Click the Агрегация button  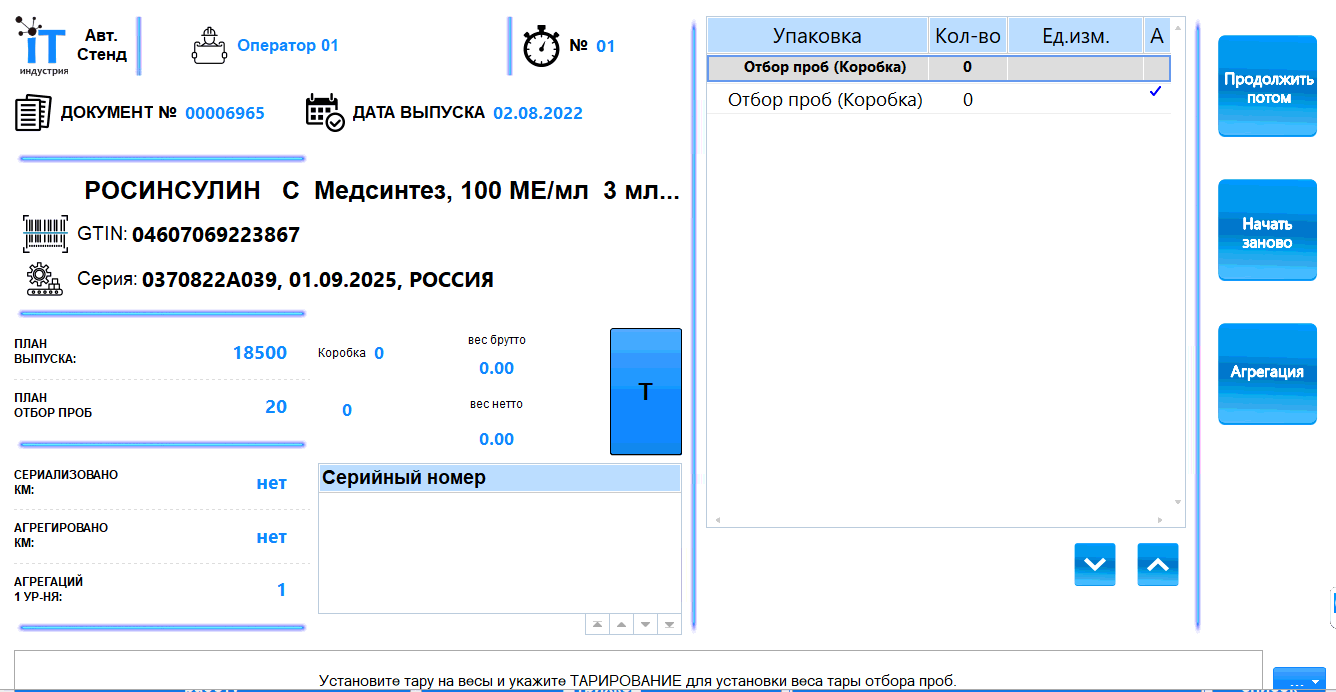(x=1267, y=373)
